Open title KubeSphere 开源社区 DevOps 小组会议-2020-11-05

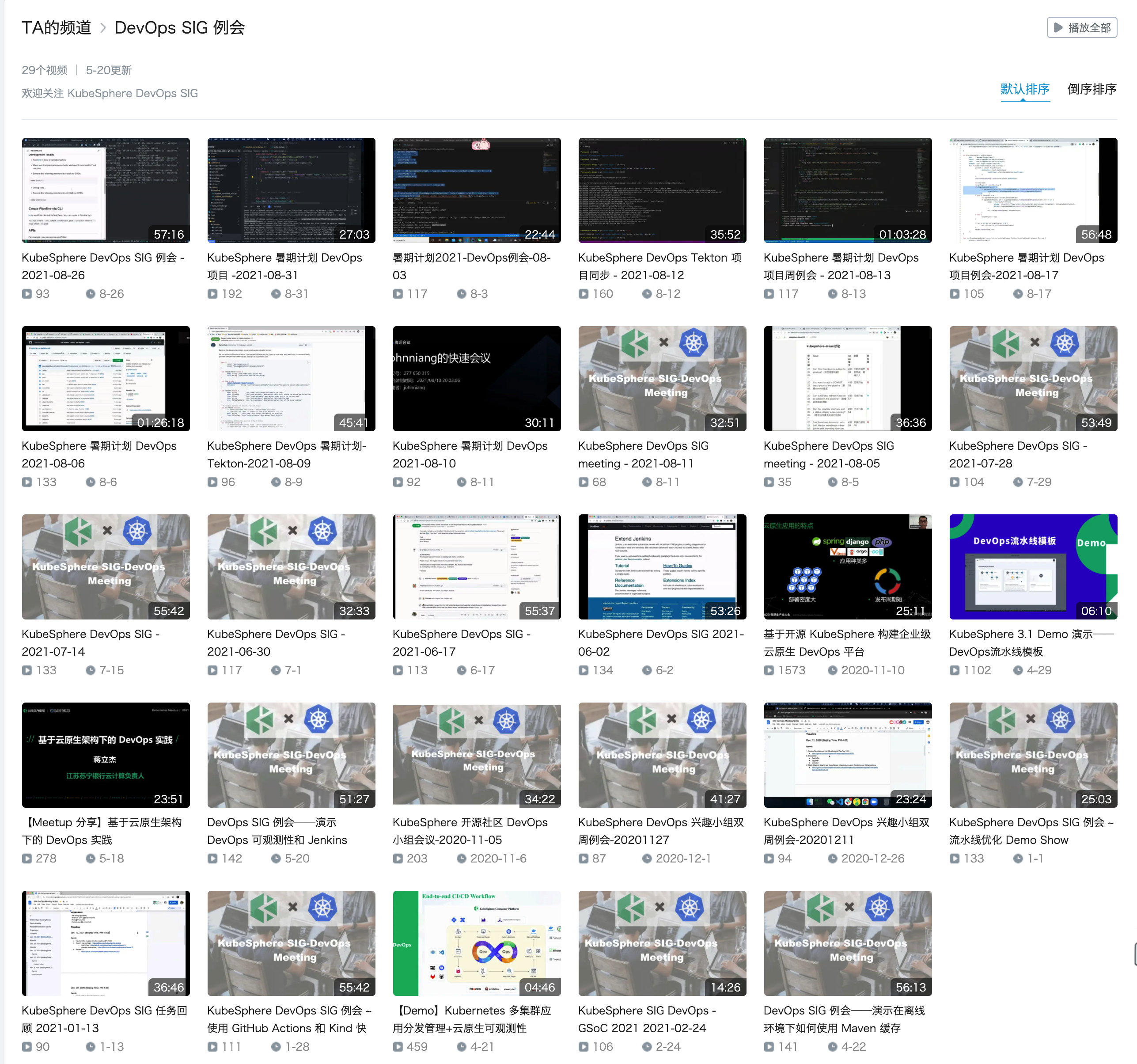[x=470, y=831]
